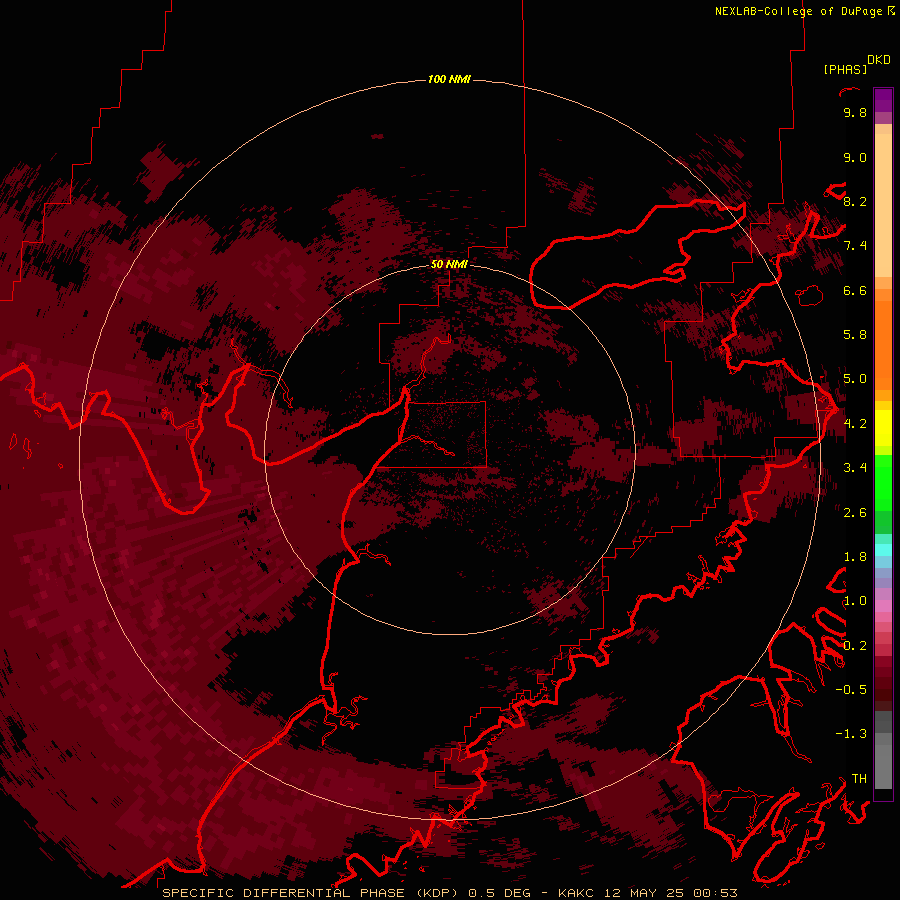900x900 pixels.
Task: Click the KAKC station identifier
Action: 576,893
